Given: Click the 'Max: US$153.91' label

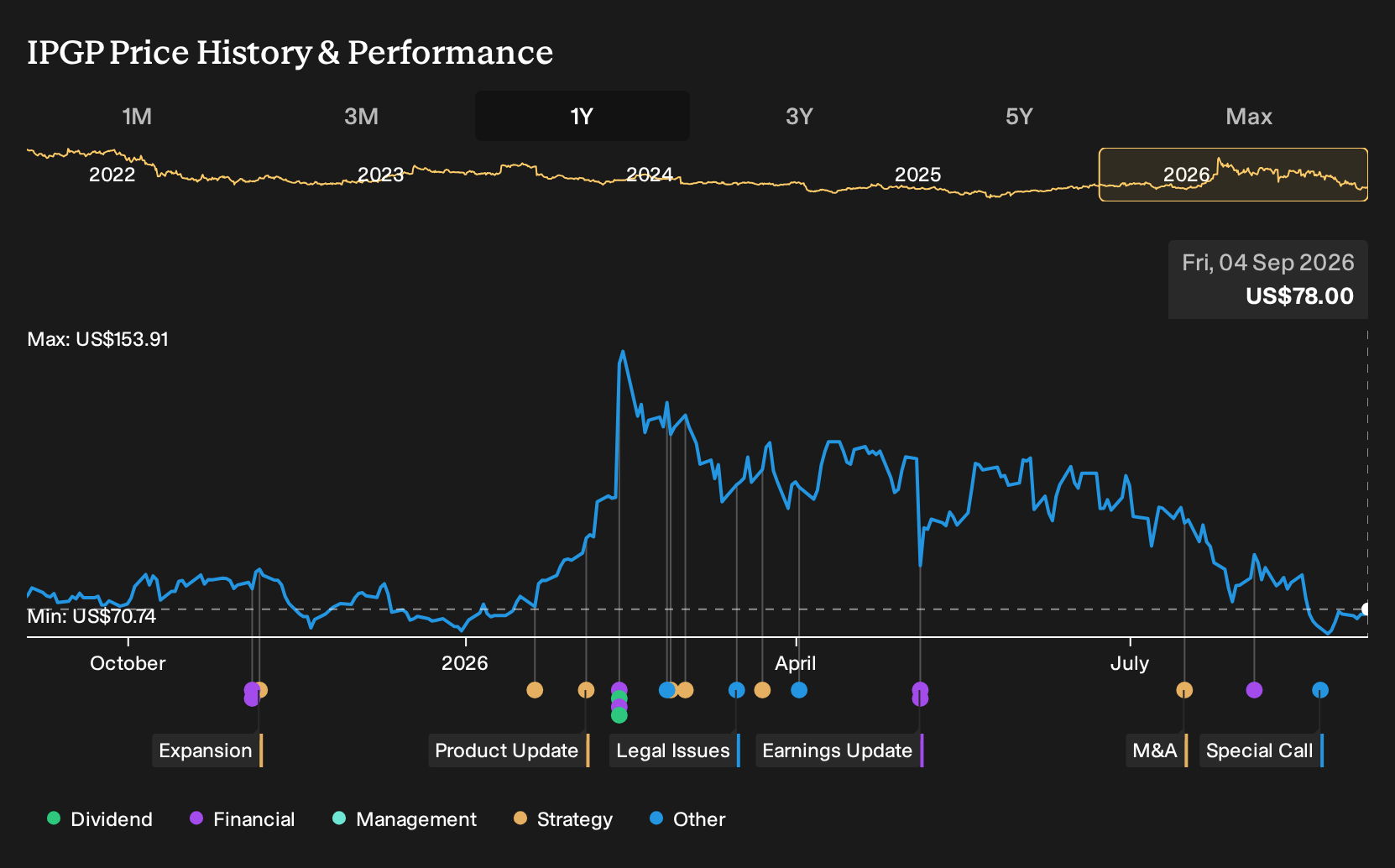Looking at the screenshot, I should point(97,339).
